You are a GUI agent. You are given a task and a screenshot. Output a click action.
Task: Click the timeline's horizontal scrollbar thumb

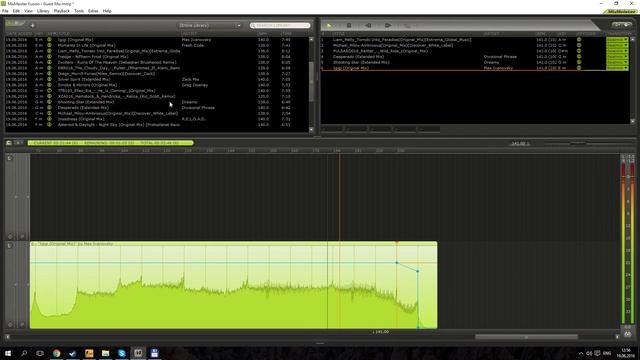coord(527,337)
